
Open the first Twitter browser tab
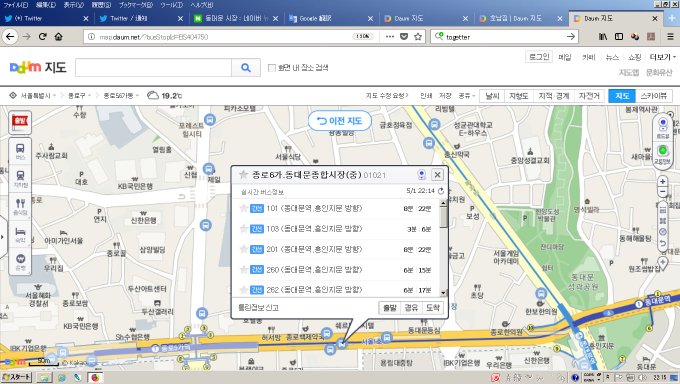[46, 18]
